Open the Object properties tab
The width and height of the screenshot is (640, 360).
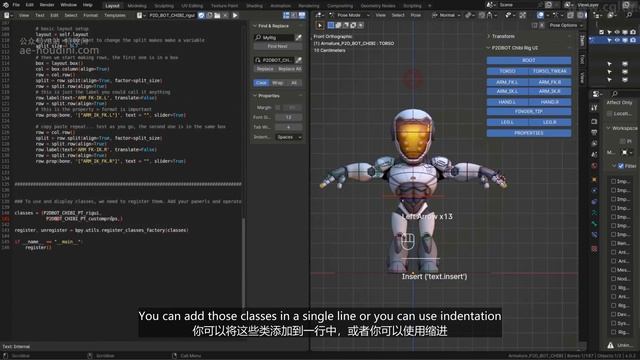tap(594, 180)
